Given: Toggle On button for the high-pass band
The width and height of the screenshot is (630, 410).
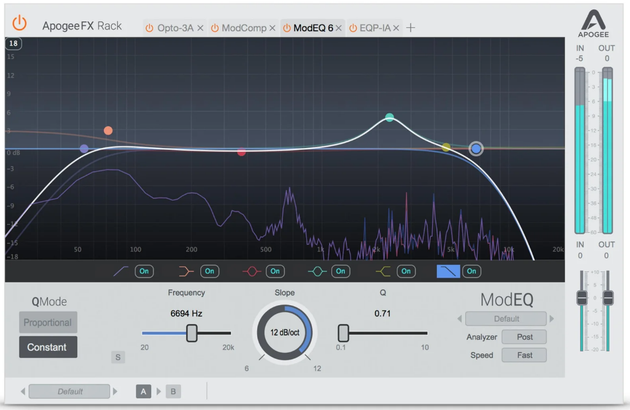Looking at the screenshot, I should point(144,271).
